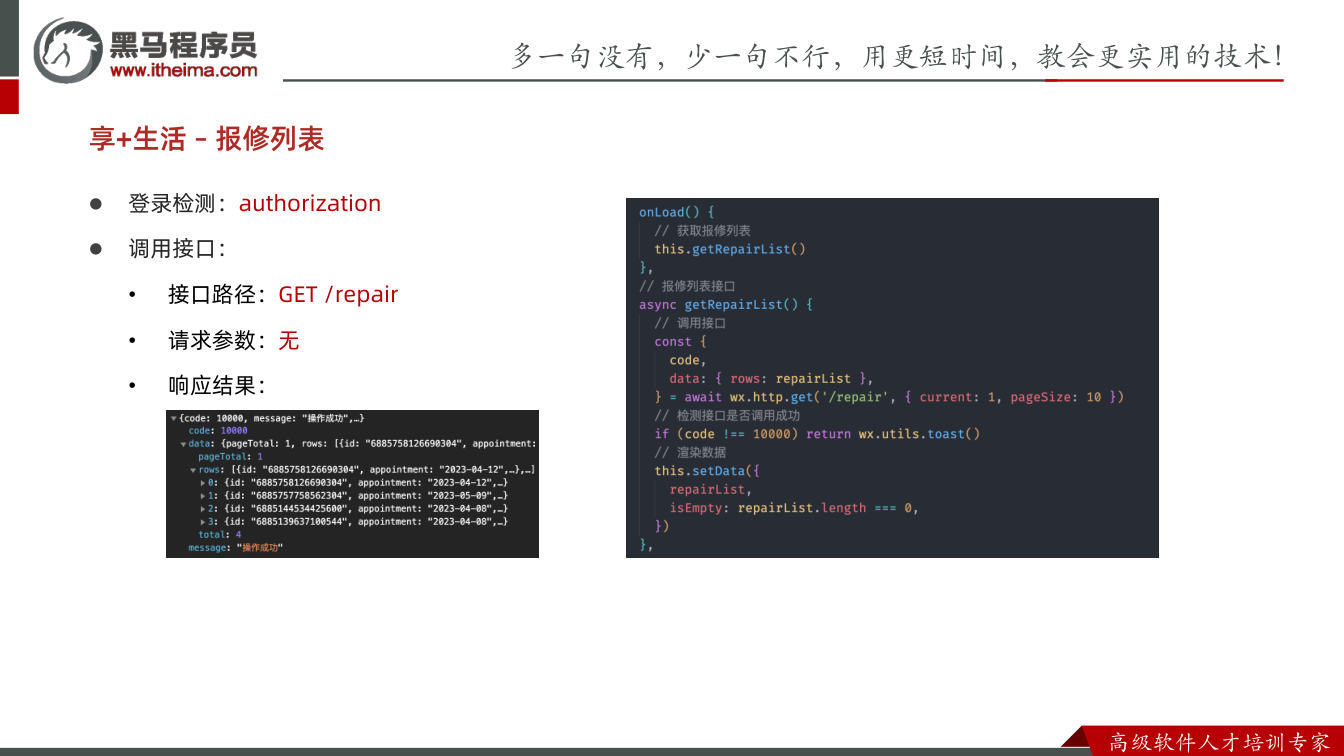Collapse the data object disclosure triangle
This screenshot has width=1344, height=756.
(183, 444)
